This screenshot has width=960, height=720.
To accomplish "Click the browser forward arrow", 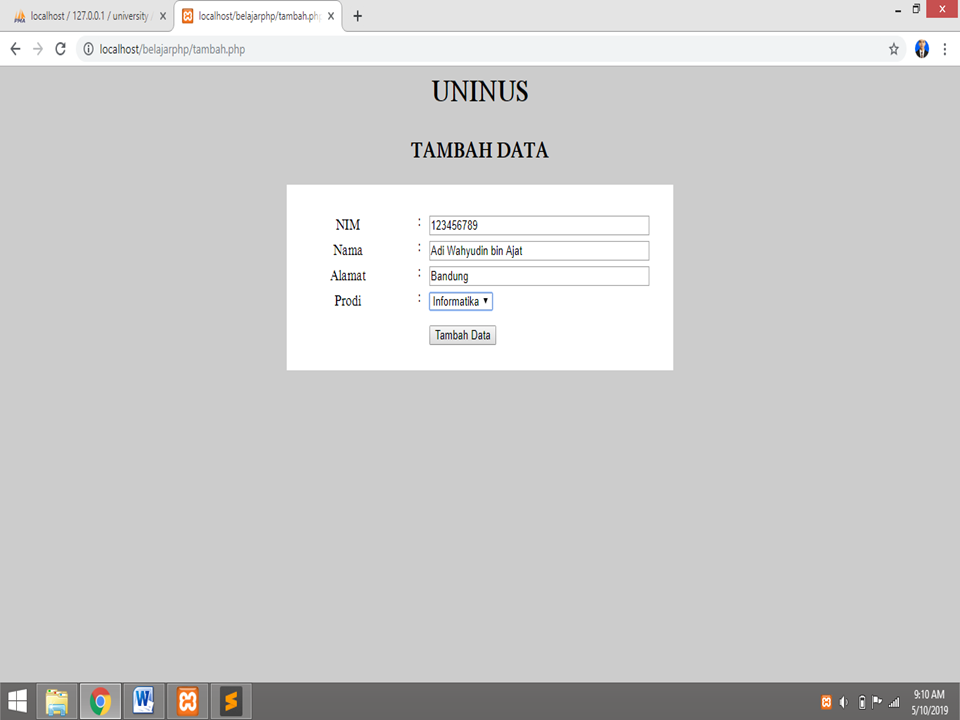I will [x=38, y=49].
